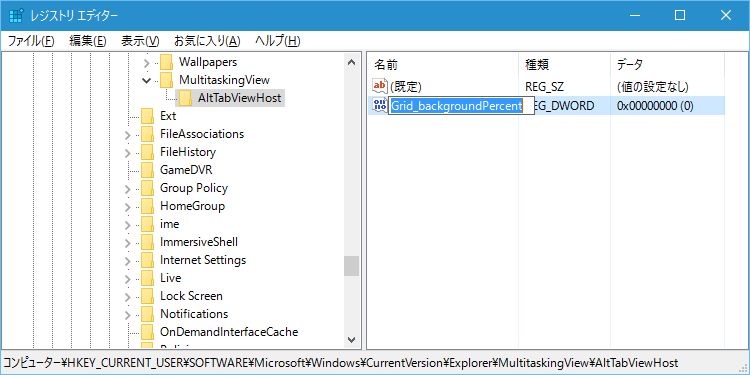Click the Registry Editor app icon in title bar
The width and height of the screenshot is (750, 375).
tap(16, 15)
